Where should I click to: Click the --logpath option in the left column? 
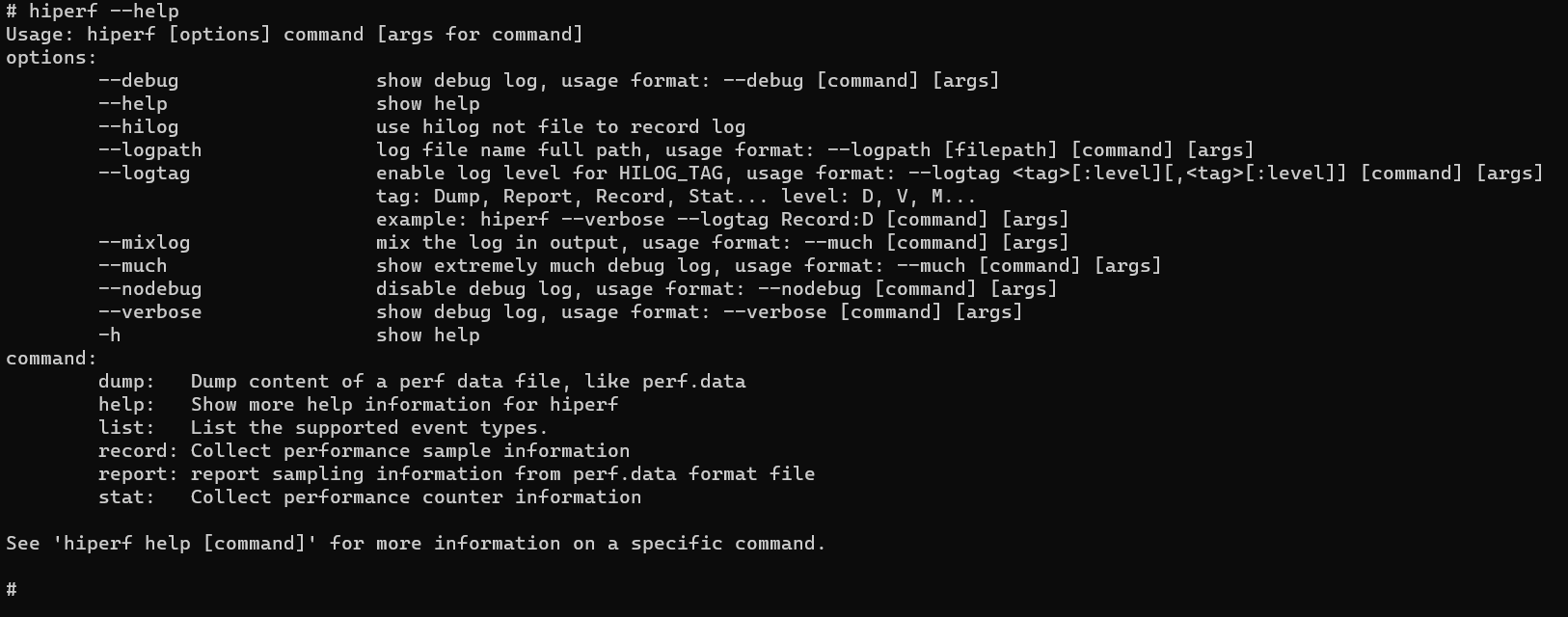(x=149, y=150)
